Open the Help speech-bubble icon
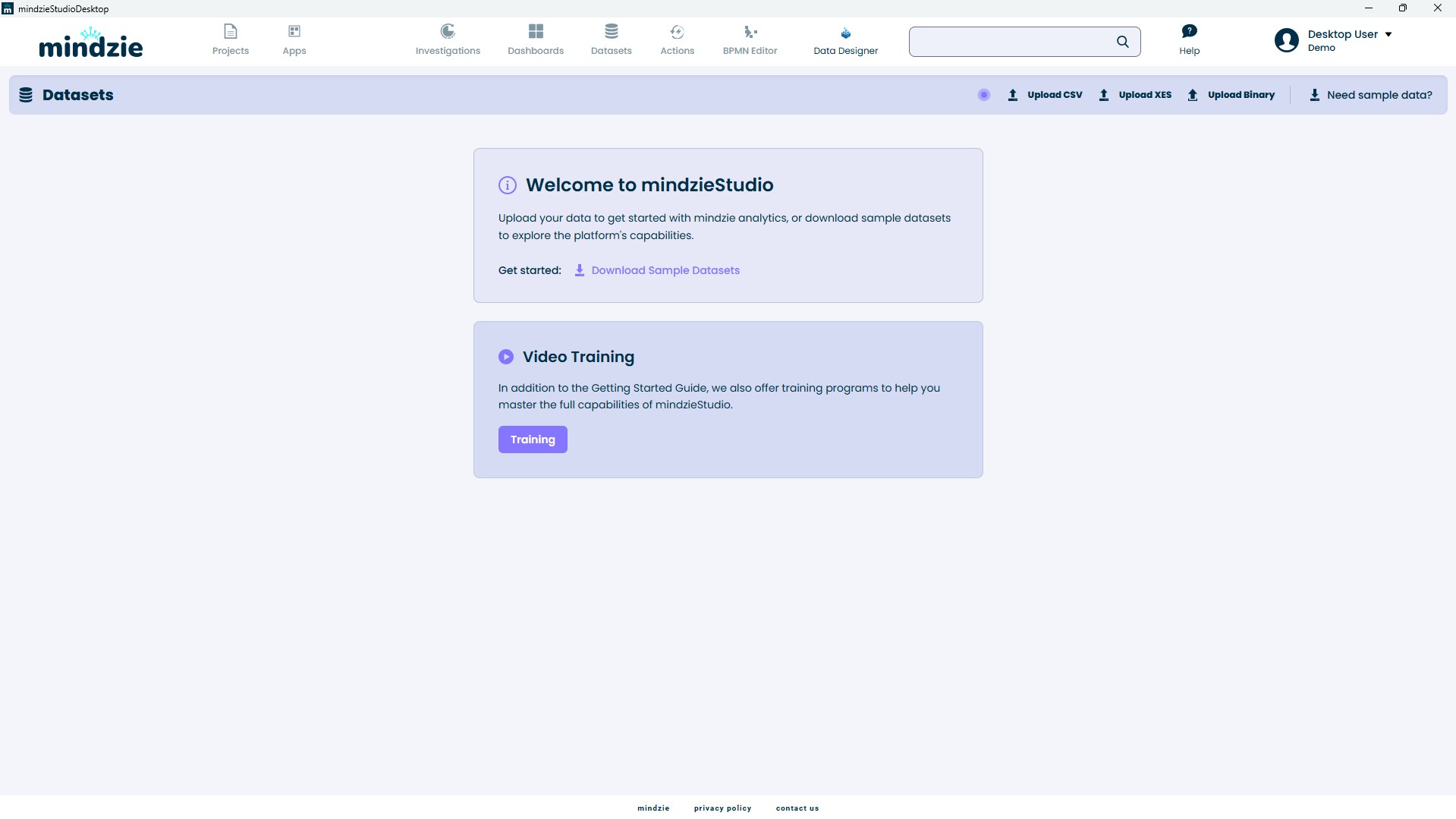The image size is (1456, 819). tap(1190, 31)
